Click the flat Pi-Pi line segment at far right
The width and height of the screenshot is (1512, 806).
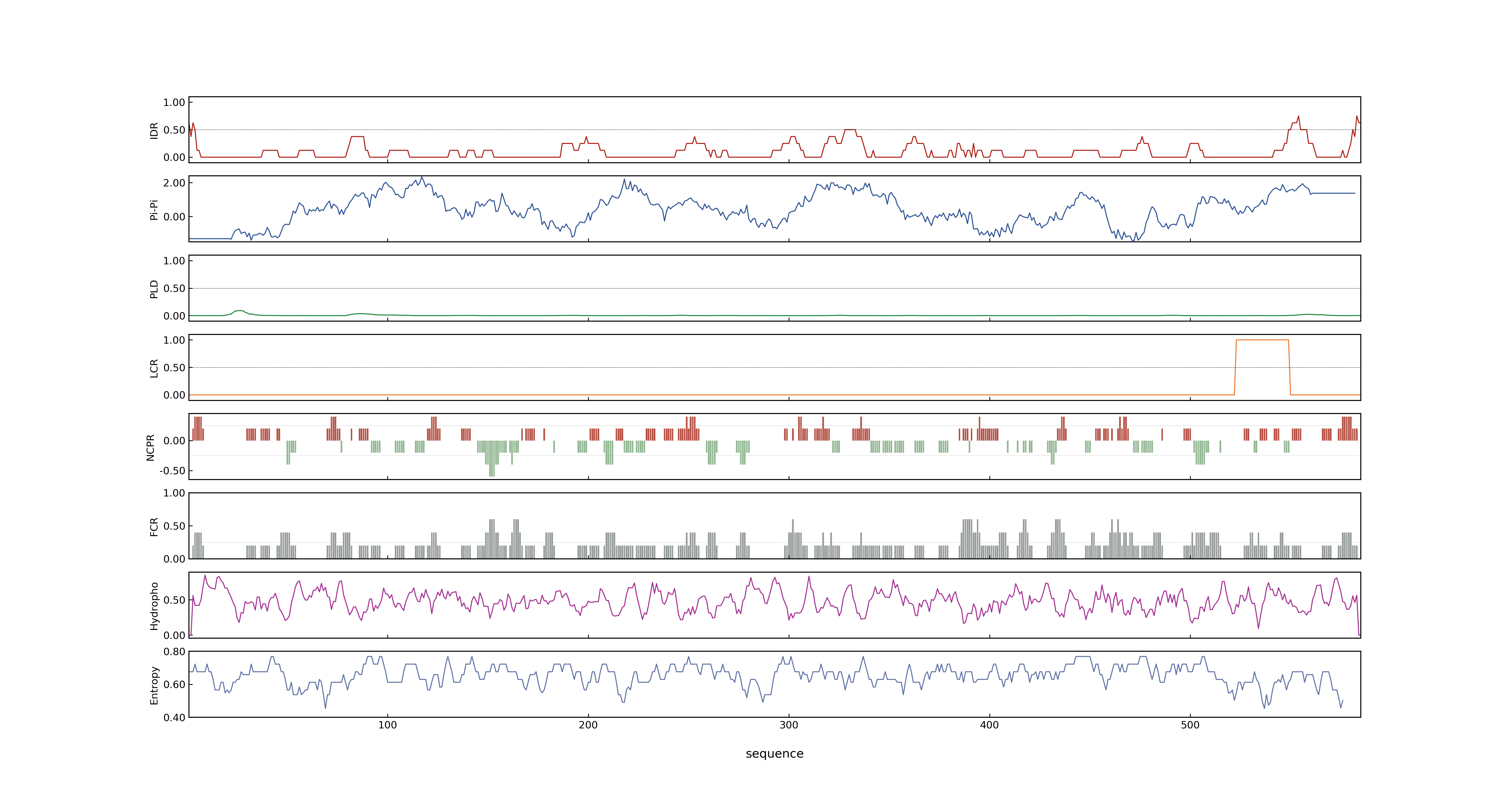point(1333,193)
